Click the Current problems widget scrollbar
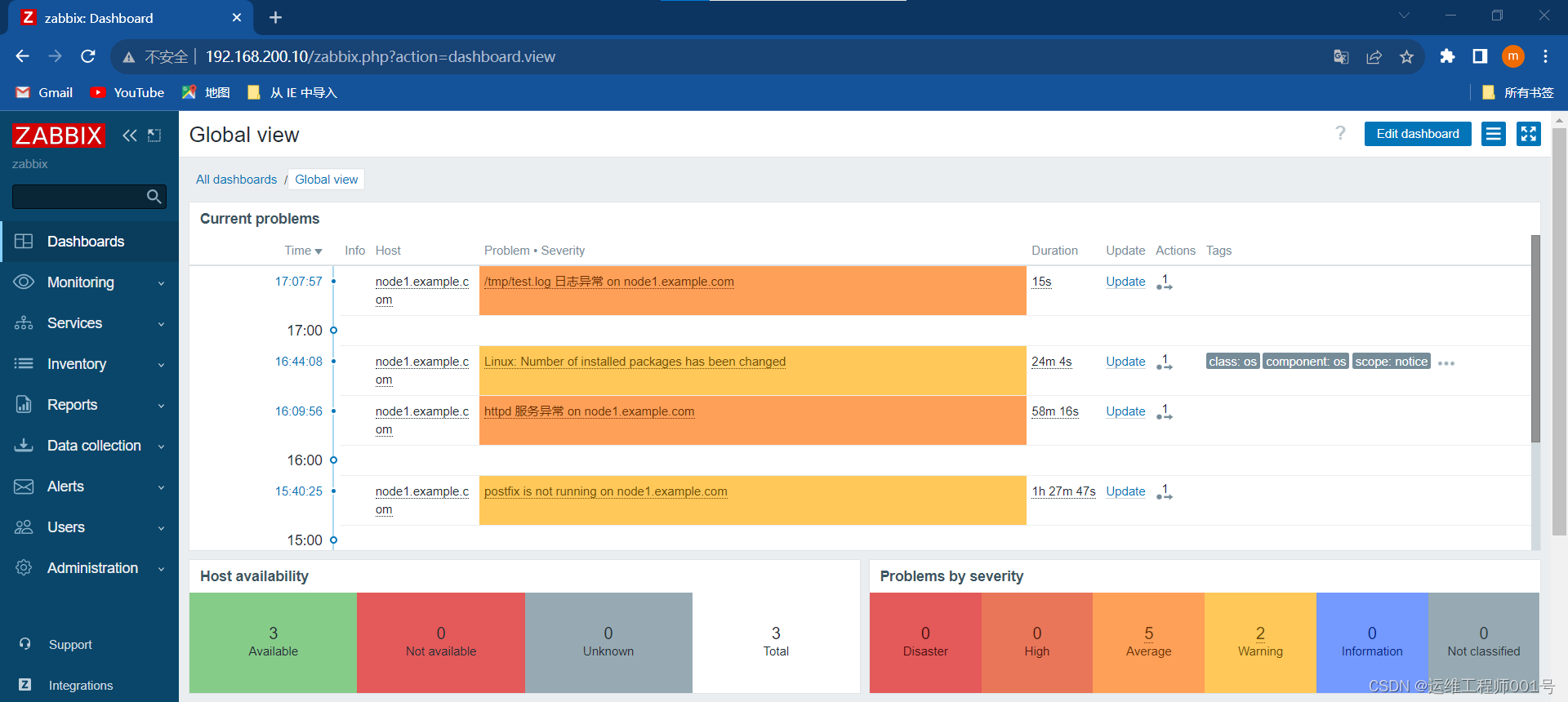Viewport: 1568px width, 702px height. [1535, 339]
